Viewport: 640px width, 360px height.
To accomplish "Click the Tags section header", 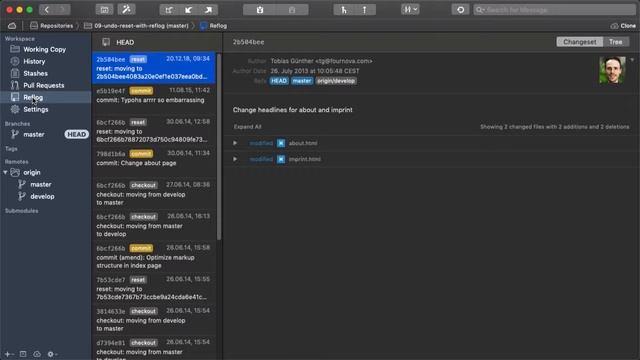I will coord(11,149).
